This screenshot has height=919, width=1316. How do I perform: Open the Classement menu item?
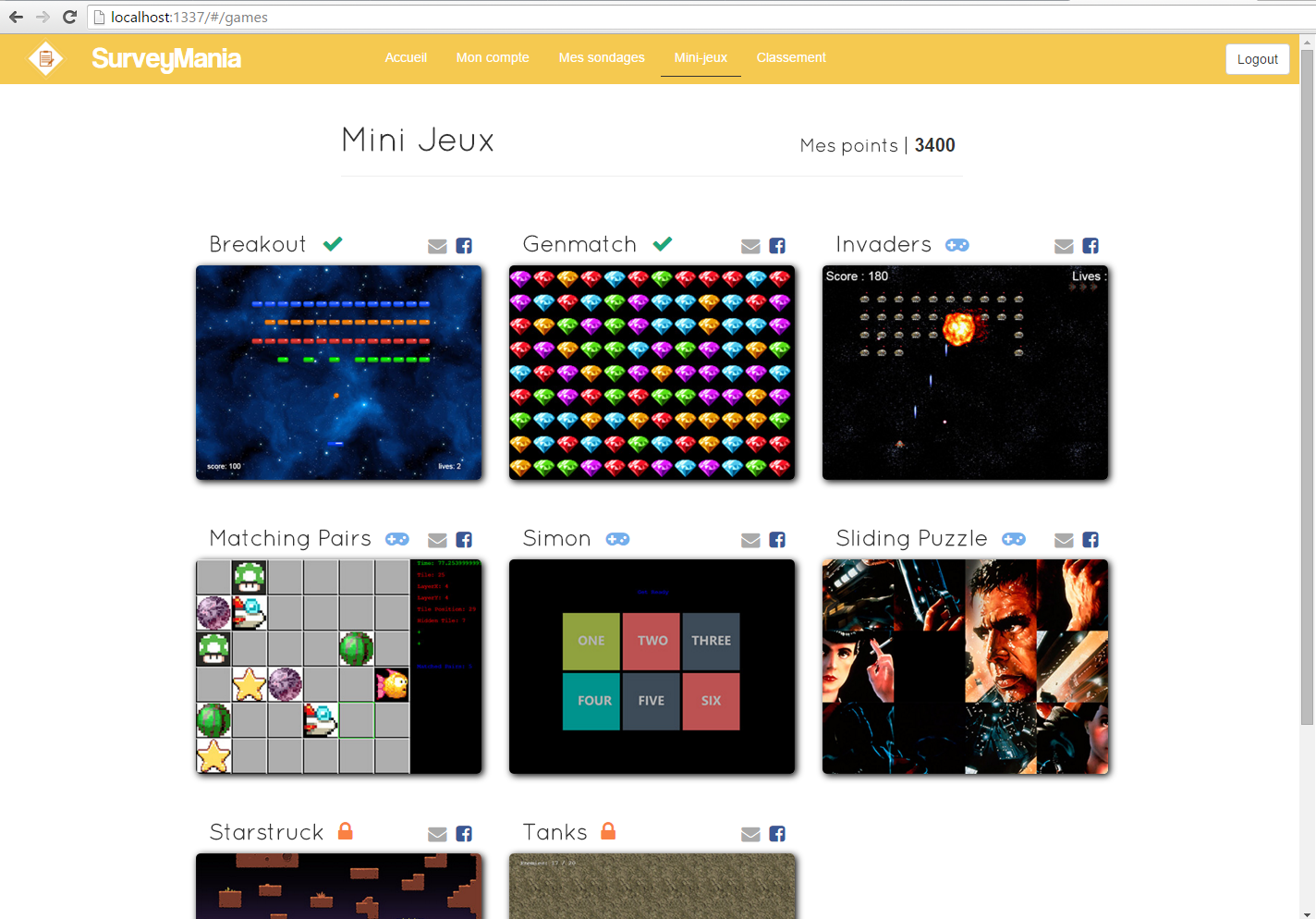pos(791,57)
